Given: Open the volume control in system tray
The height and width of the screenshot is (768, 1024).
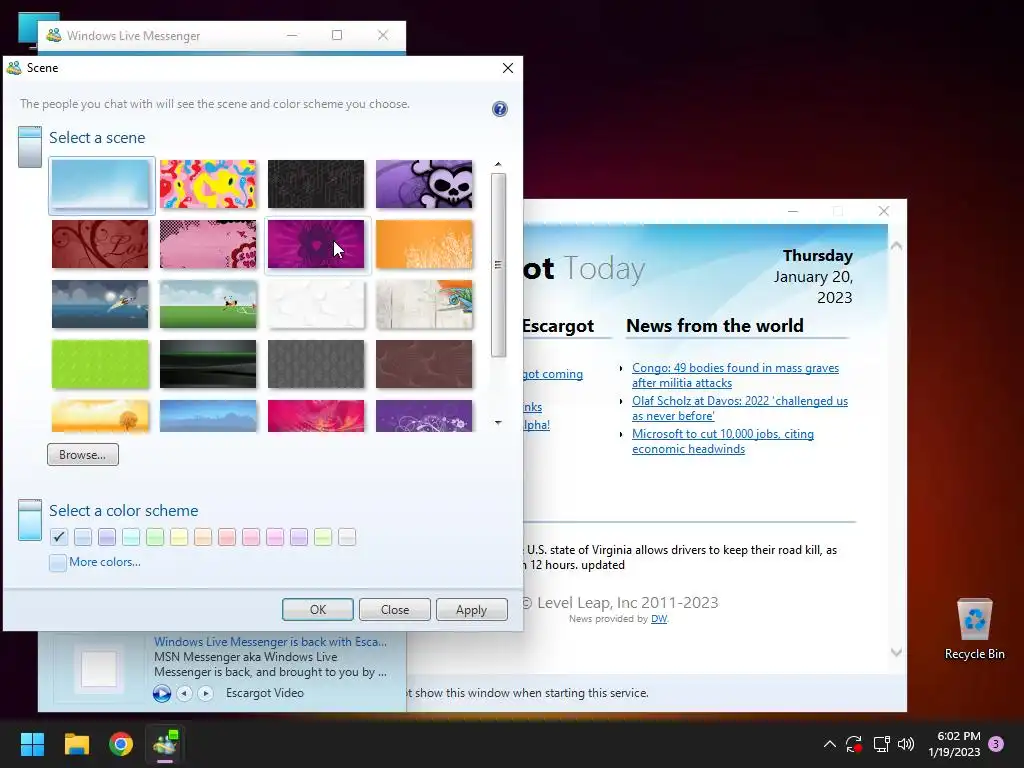Looking at the screenshot, I should point(906,744).
